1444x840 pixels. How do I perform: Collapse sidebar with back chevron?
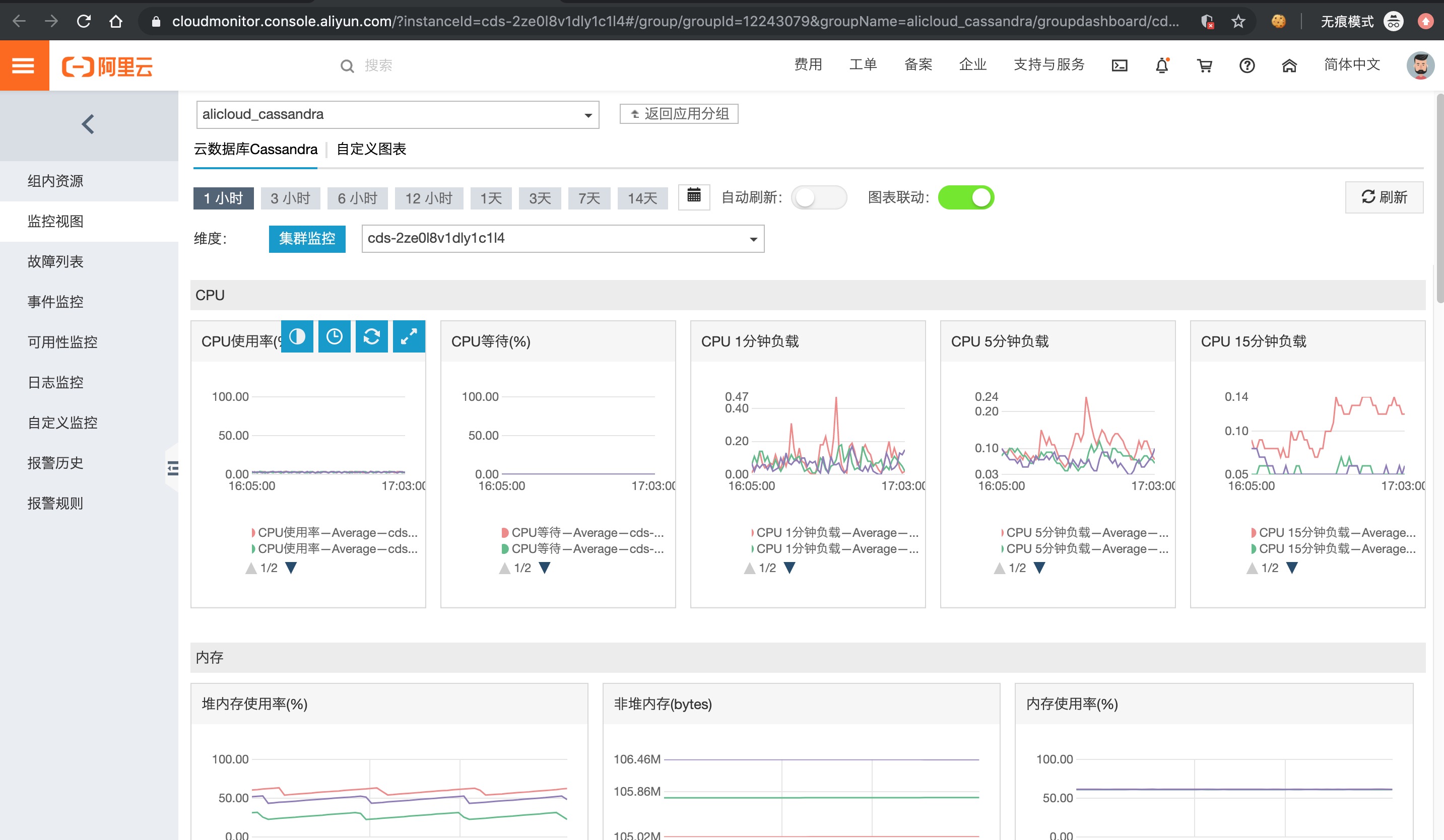point(88,124)
